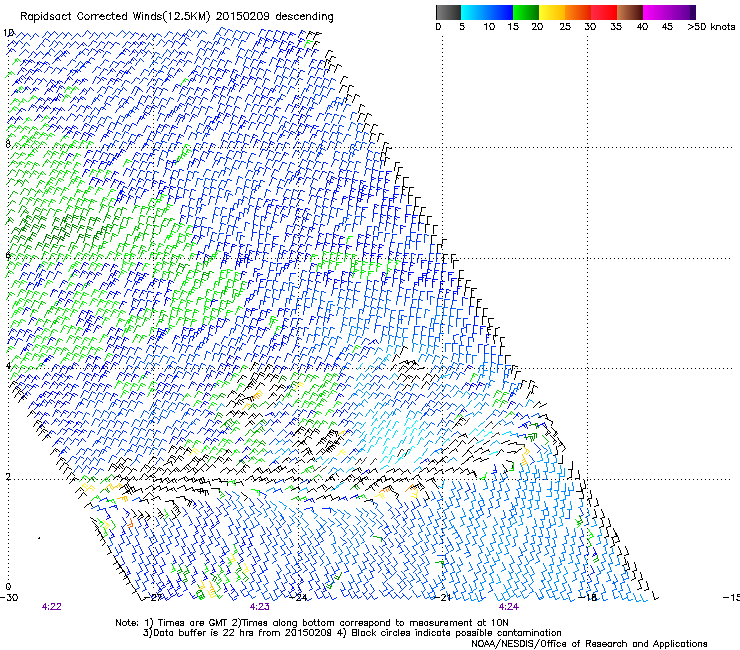
Task: Click the legend tick label '25'
Action: (565, 27)
